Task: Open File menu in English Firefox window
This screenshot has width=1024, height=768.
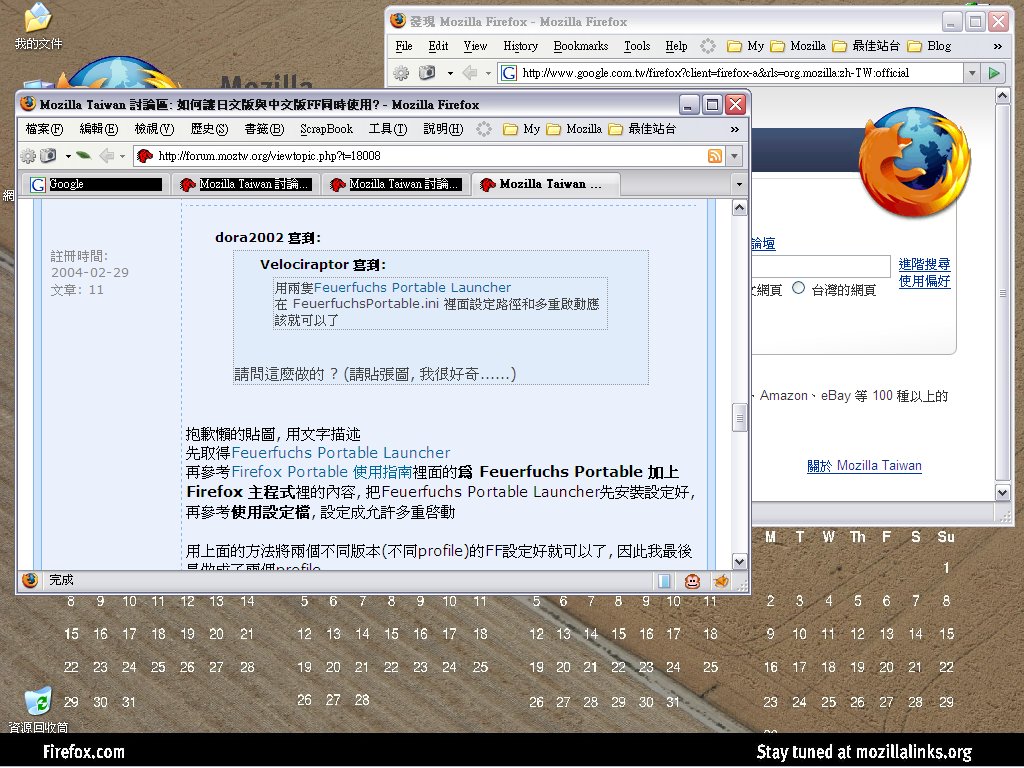Action: [404, 46]
